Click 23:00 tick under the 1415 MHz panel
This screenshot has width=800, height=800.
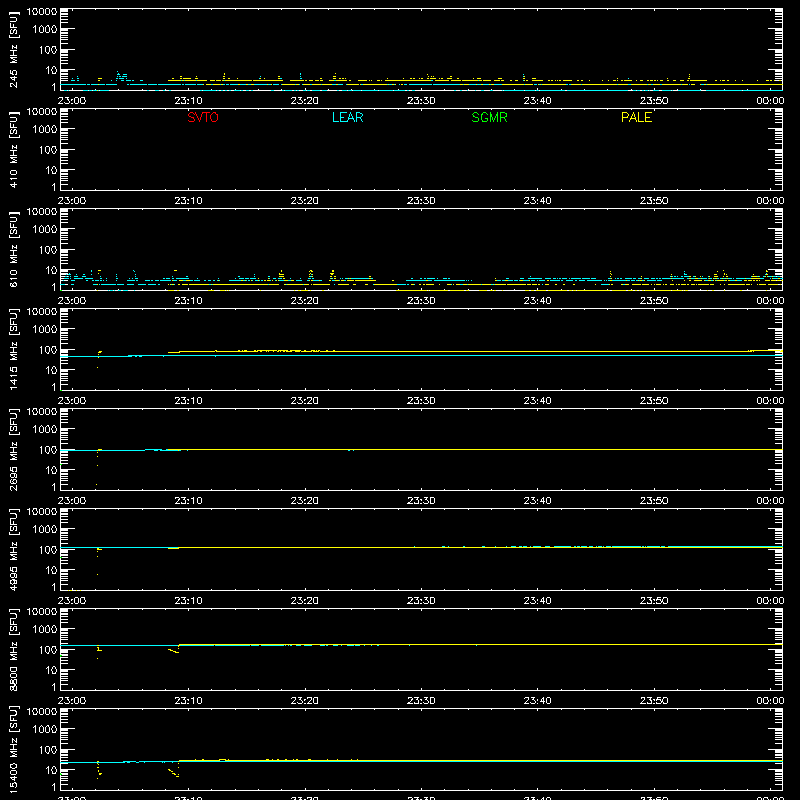pos(72,401)
